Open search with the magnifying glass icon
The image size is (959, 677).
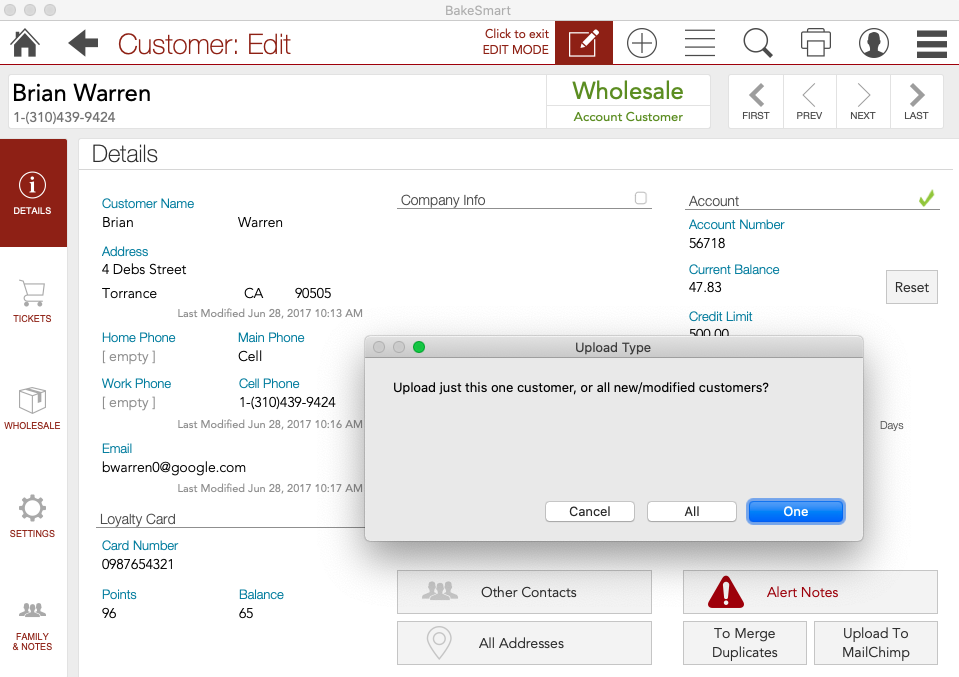(x=757, y=43)
